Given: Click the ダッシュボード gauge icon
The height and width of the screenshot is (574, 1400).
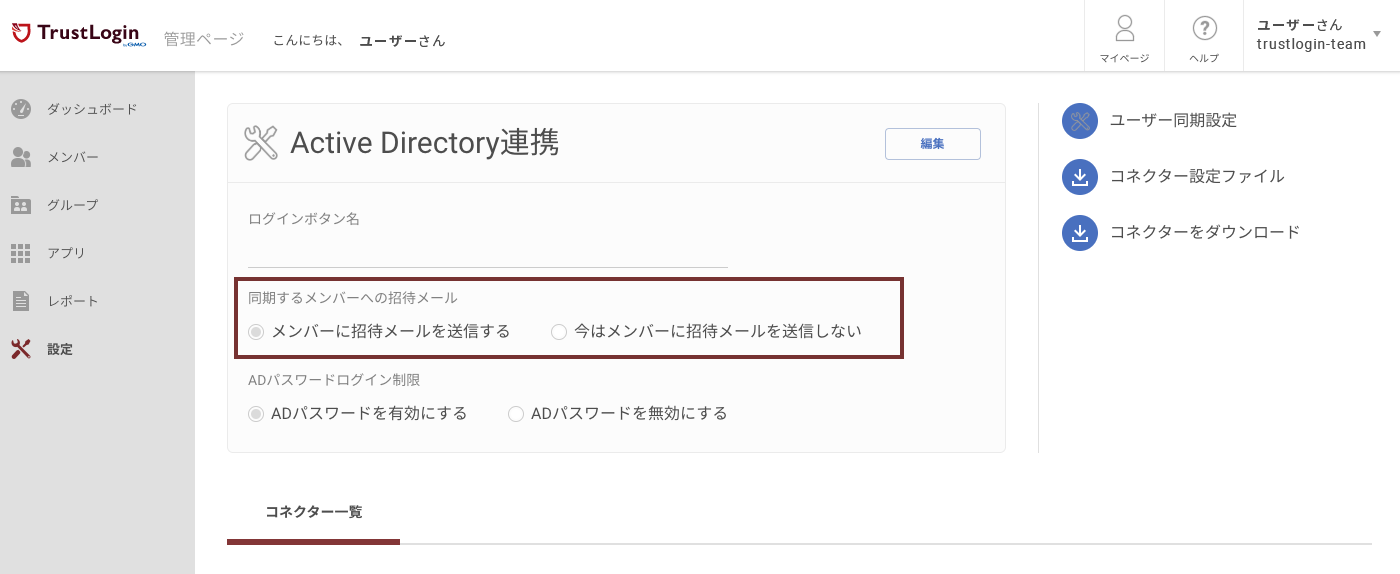Looking at the screenshot, I should tap(21, 109).
